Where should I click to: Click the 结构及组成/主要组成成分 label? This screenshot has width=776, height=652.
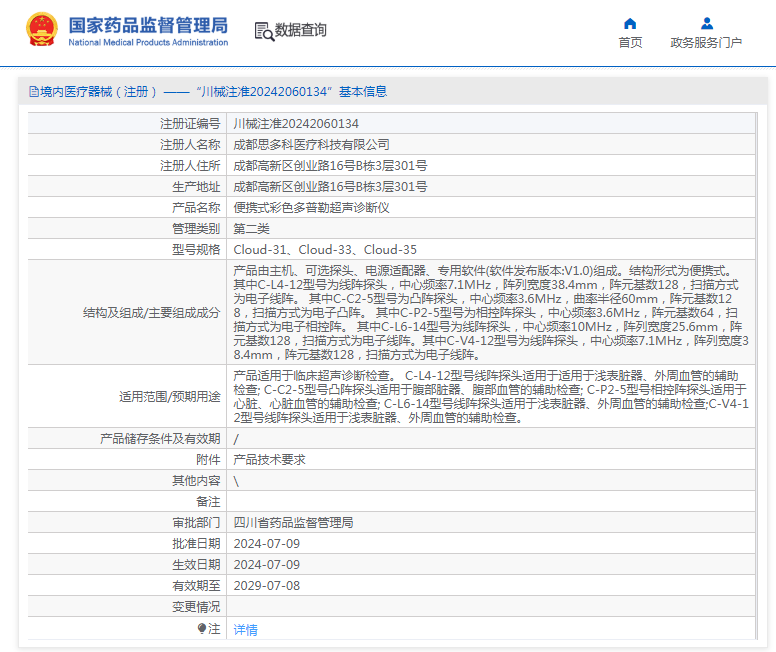click(151, 312)
